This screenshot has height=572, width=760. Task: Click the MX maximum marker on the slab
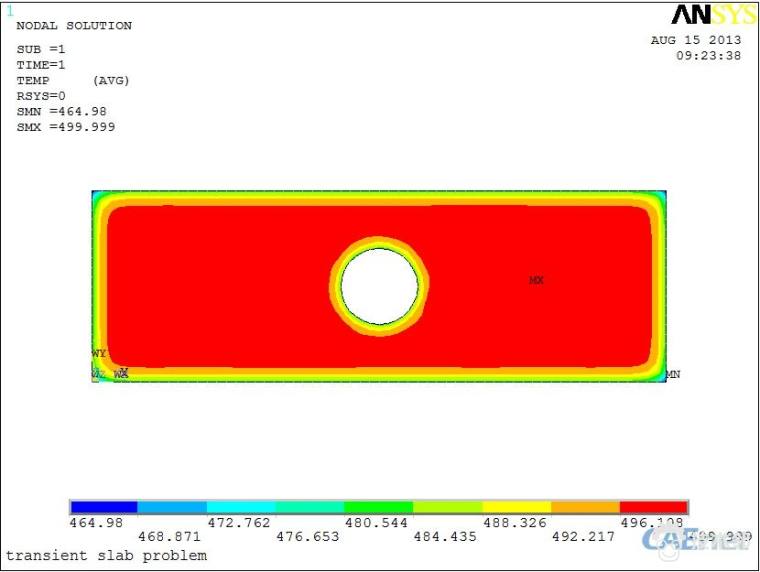(536, 281)
